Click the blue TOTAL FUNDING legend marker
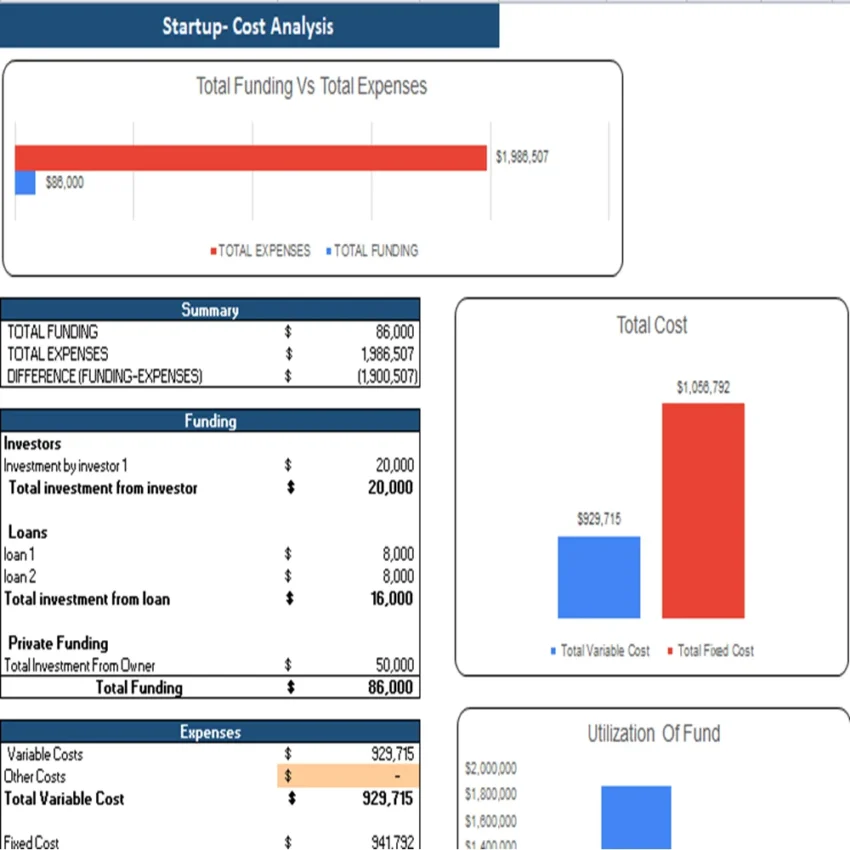The width and height of the screenshot is (850, 850). 327,251
